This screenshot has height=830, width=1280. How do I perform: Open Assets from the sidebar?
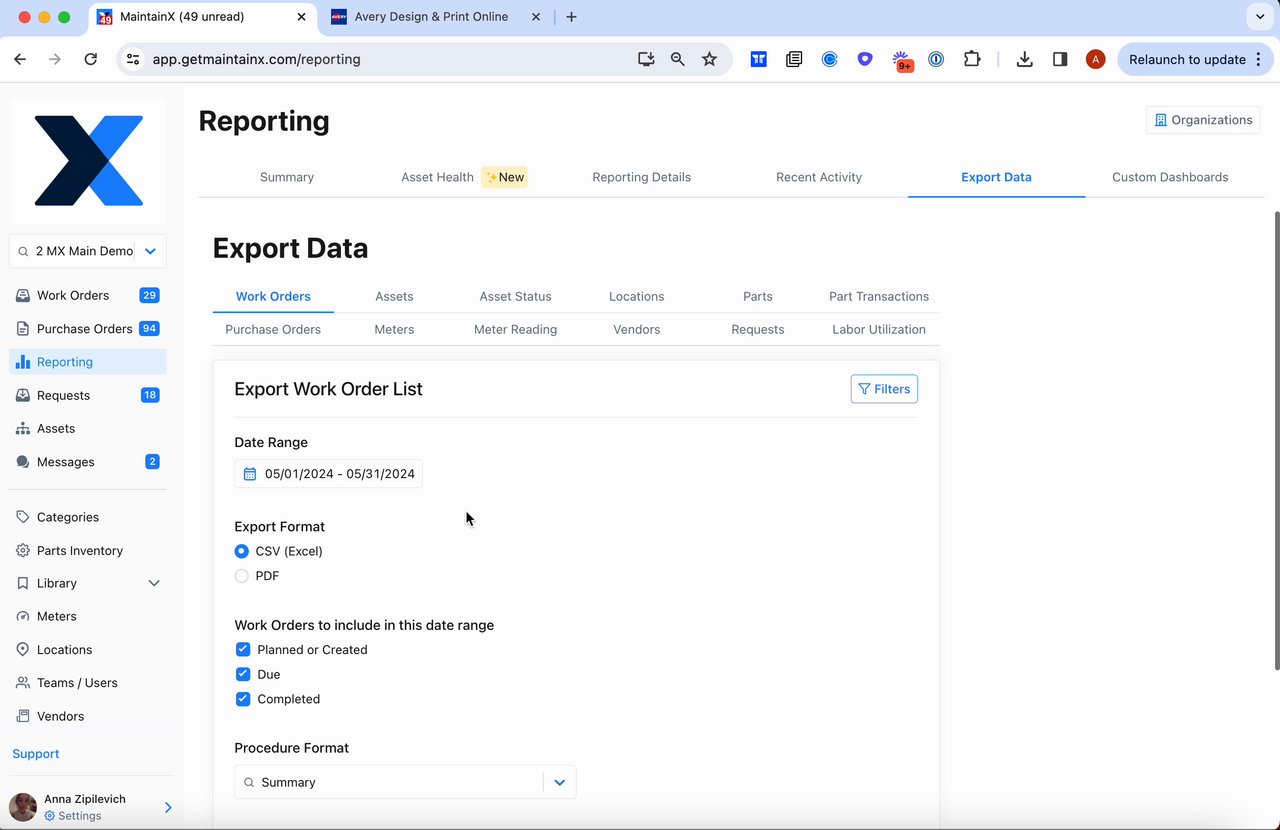[88, 428]
